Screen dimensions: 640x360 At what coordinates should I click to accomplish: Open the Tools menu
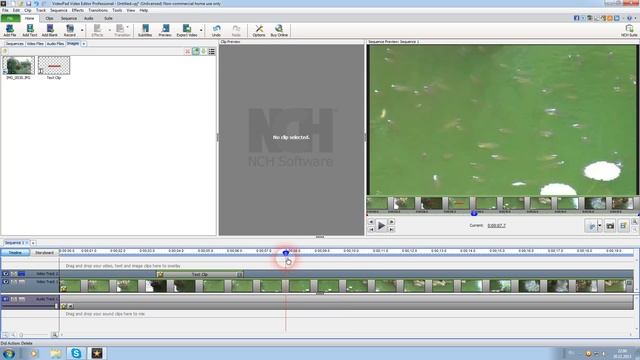coord(117,10)
